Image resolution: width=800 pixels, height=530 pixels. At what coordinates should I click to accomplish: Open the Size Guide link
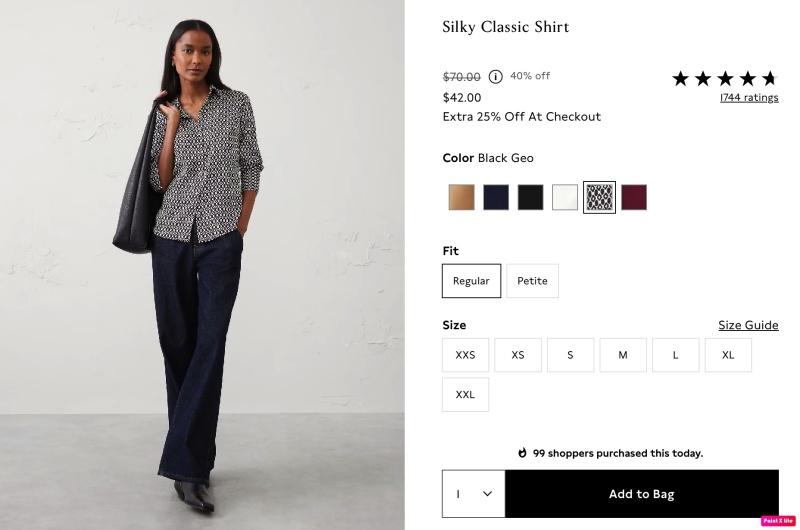[748, 325]
